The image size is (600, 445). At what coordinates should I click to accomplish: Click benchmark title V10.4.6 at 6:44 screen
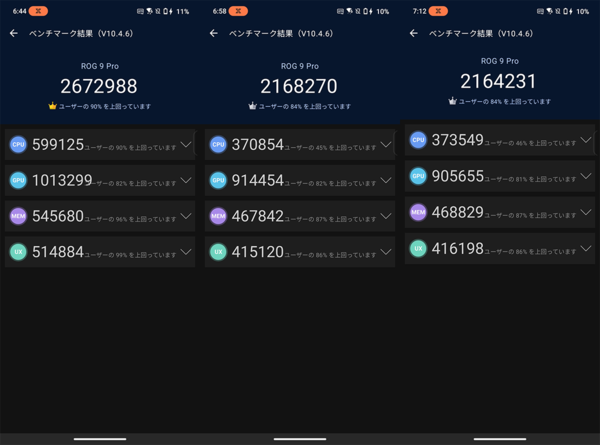(x=81, y=34)
